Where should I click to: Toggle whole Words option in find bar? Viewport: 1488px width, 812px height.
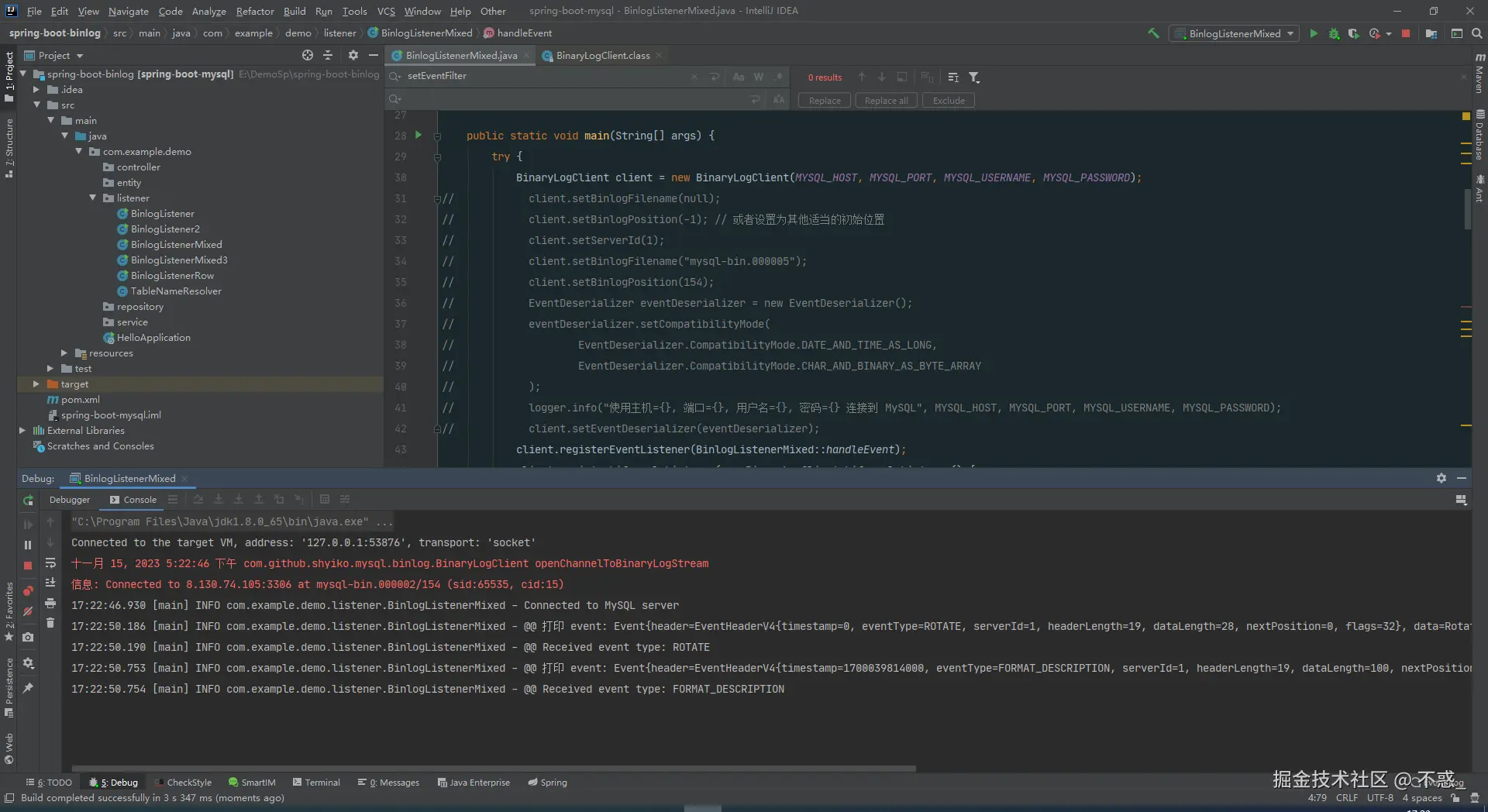(758, 77)
